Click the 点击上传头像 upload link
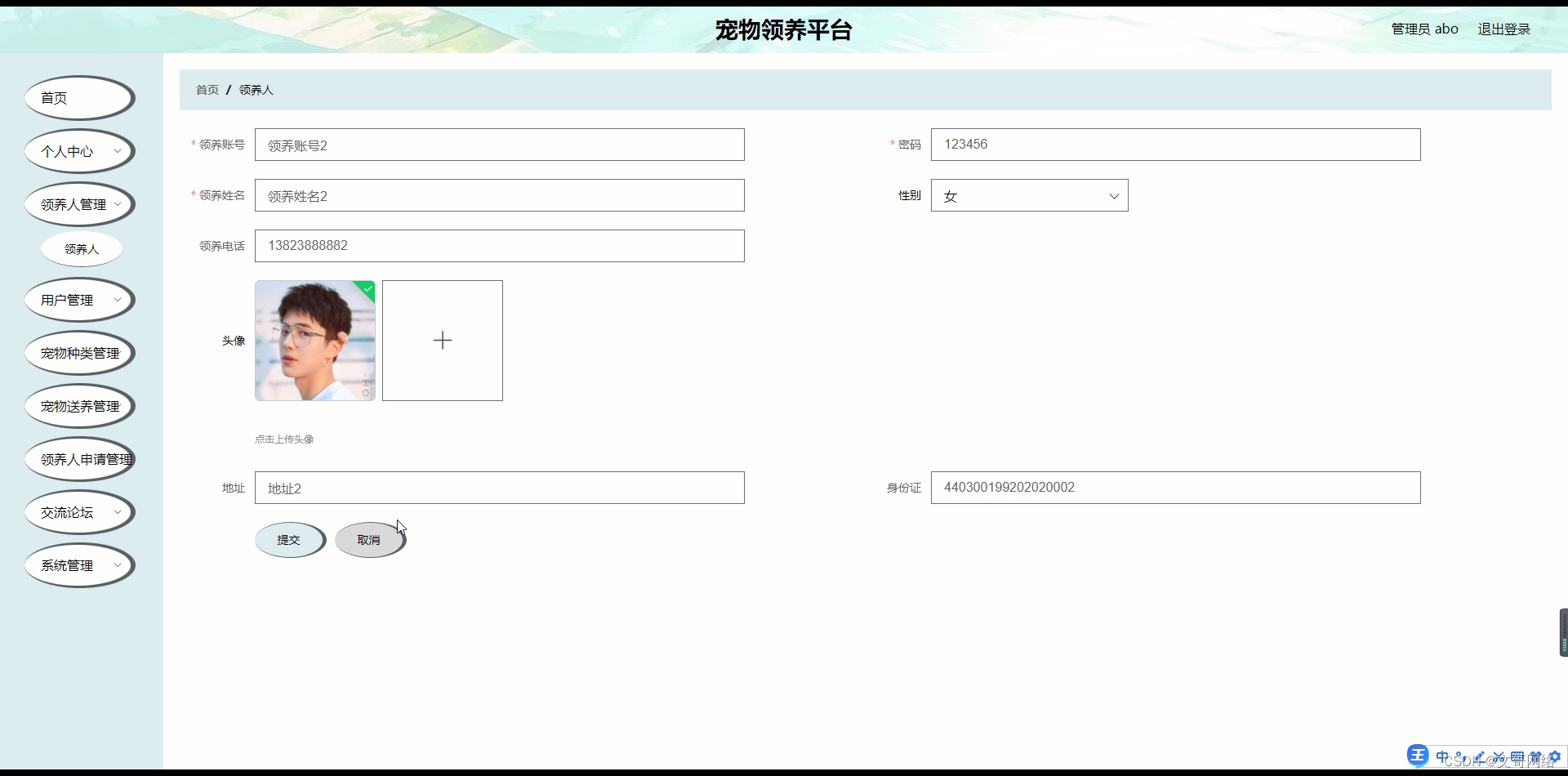The image size is (1568, 776). 283,439
